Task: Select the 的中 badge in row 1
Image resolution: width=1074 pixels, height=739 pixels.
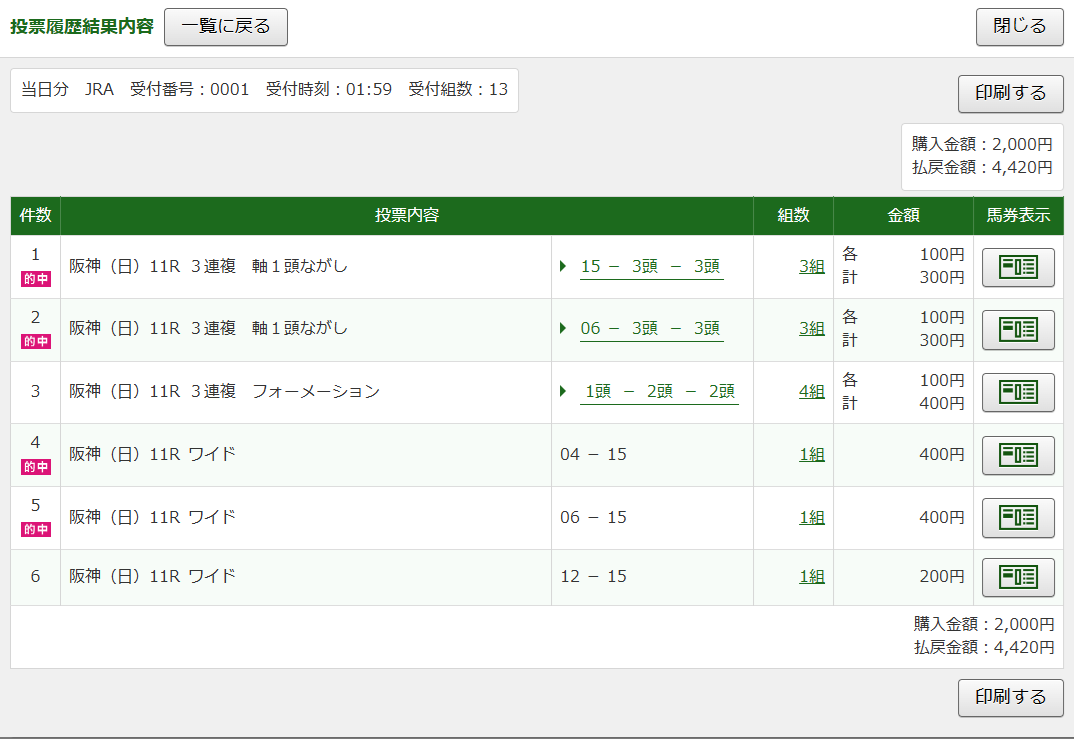Action: point(36,279)
